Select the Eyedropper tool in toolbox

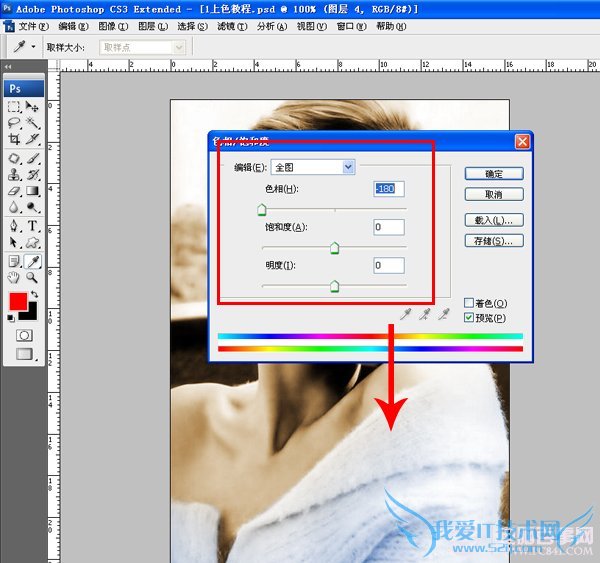pyautogui.click(x=33, y=261)
